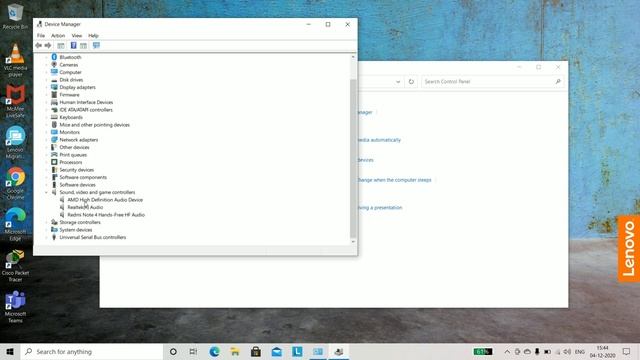Expand the IDE ATA/ATAPI controllers category

point(47,110)
